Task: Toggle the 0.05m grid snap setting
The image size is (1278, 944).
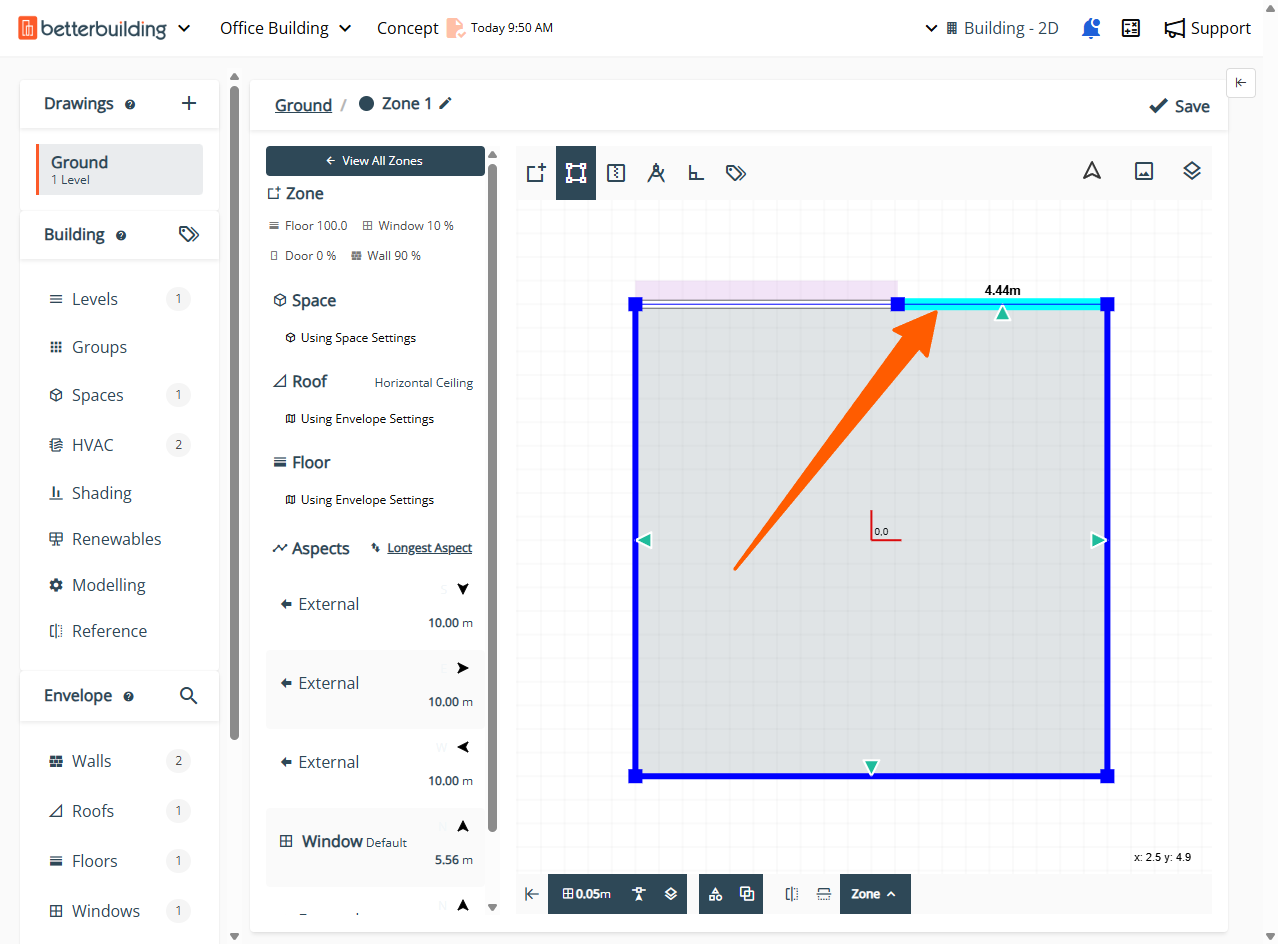Action: (587, 894)
